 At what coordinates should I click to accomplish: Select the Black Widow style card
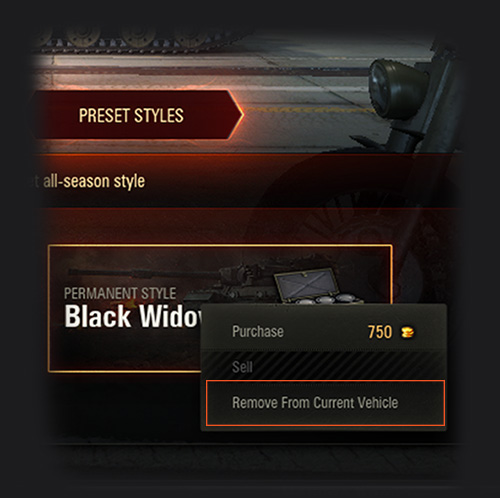[x=220, y=308]
